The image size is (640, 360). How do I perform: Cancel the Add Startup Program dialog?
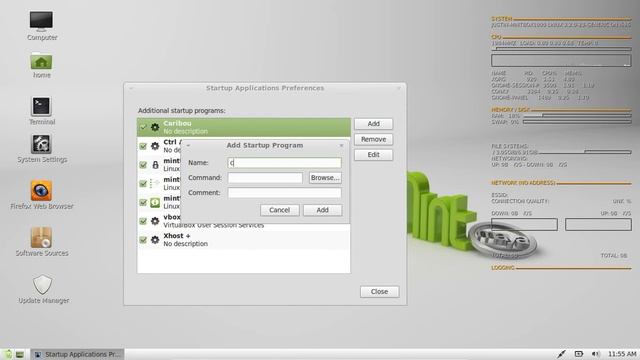tap(280, 210)
